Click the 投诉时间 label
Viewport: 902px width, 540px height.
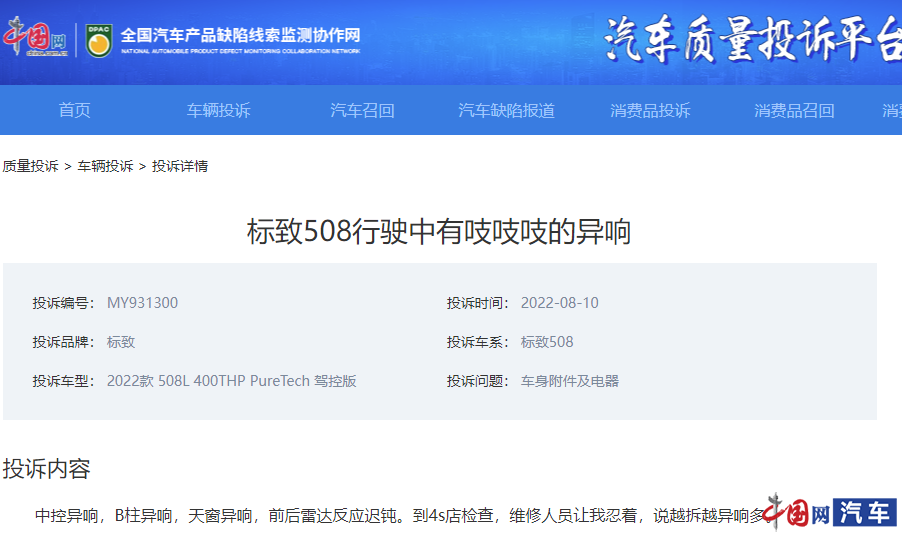(x=477, y=302)
